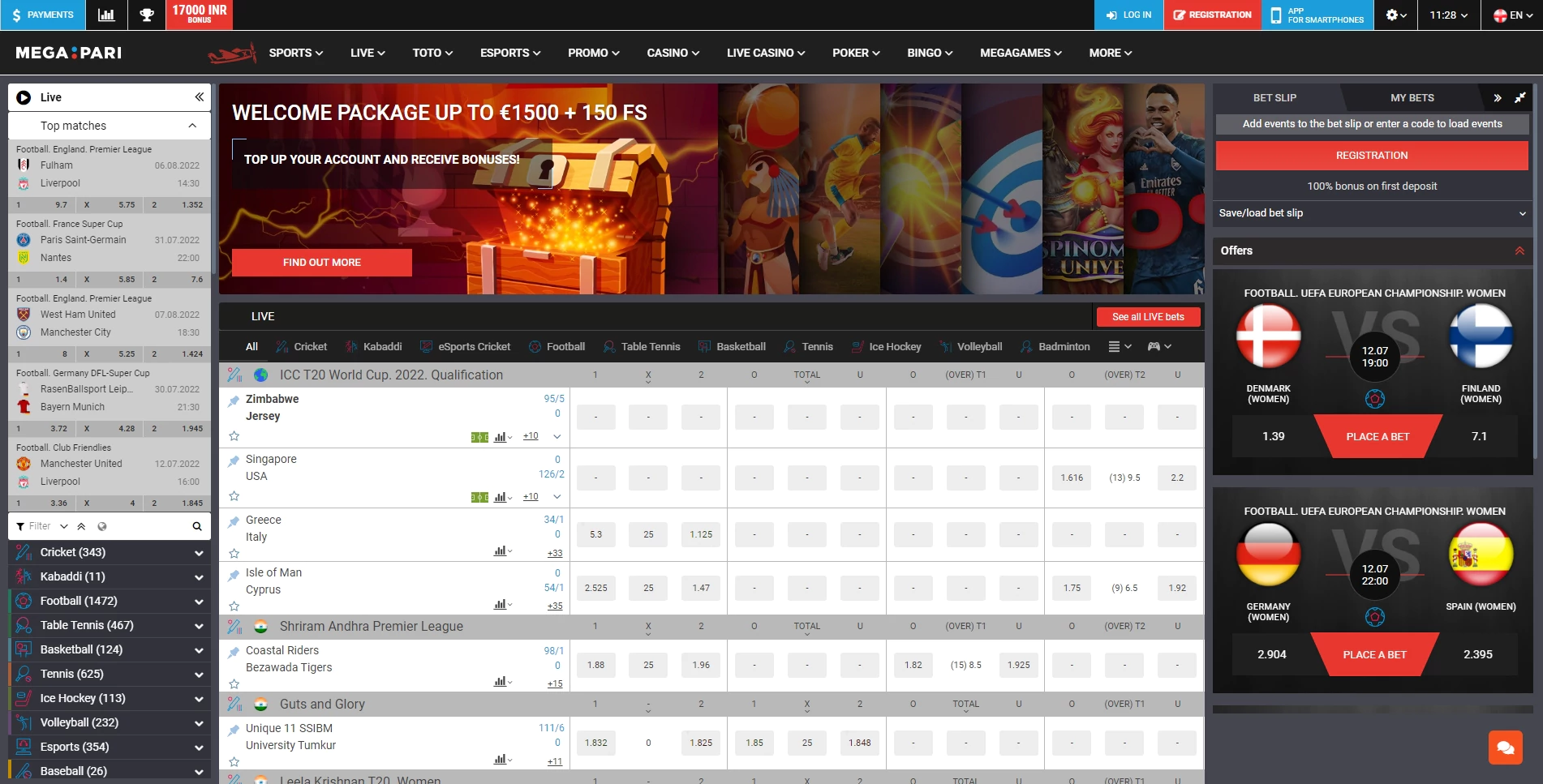This screenshot has width=1543, height=784.
Task: Click the top bar REGISTRATION button
Action: [x=1213, y=15]
